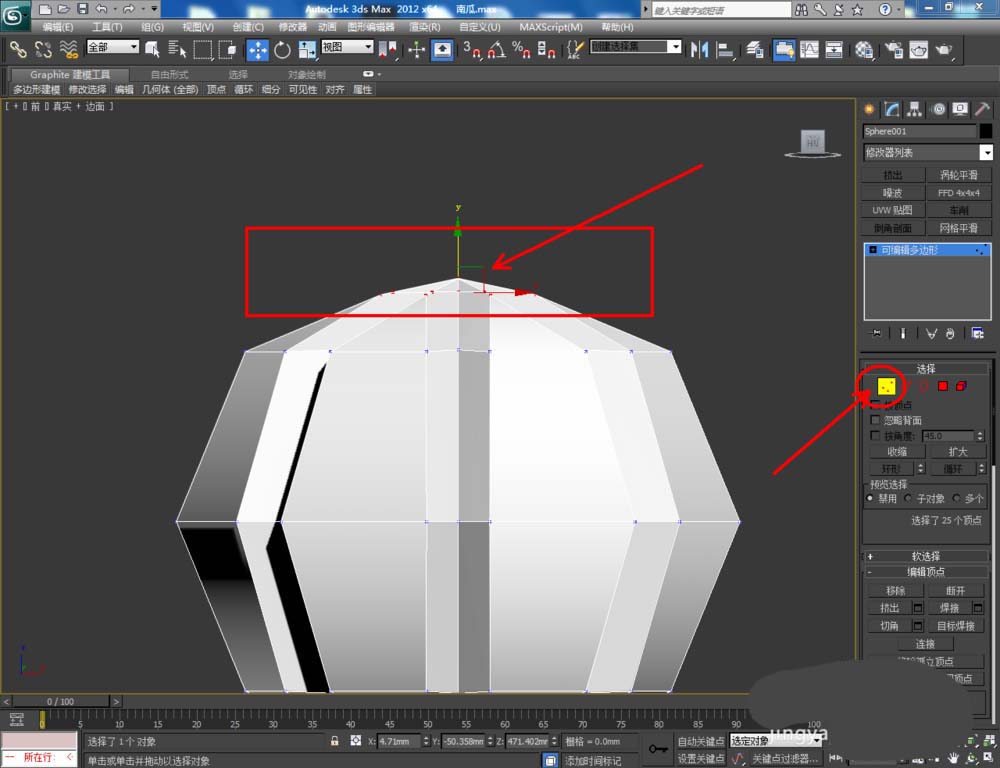Screen dimensions: 1000x768
Task: Open the Modifier List (修改器列表) dropdown
Action: coord(928,152)
